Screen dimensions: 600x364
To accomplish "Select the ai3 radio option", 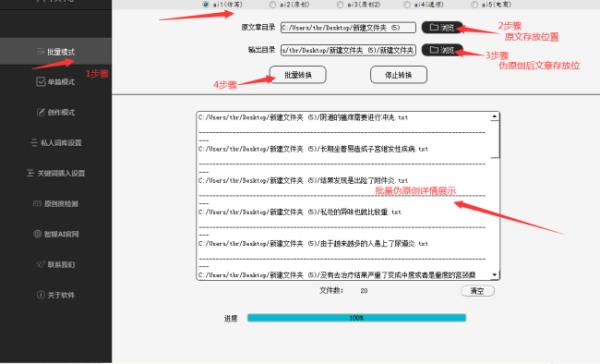I will tap(340, 5).
